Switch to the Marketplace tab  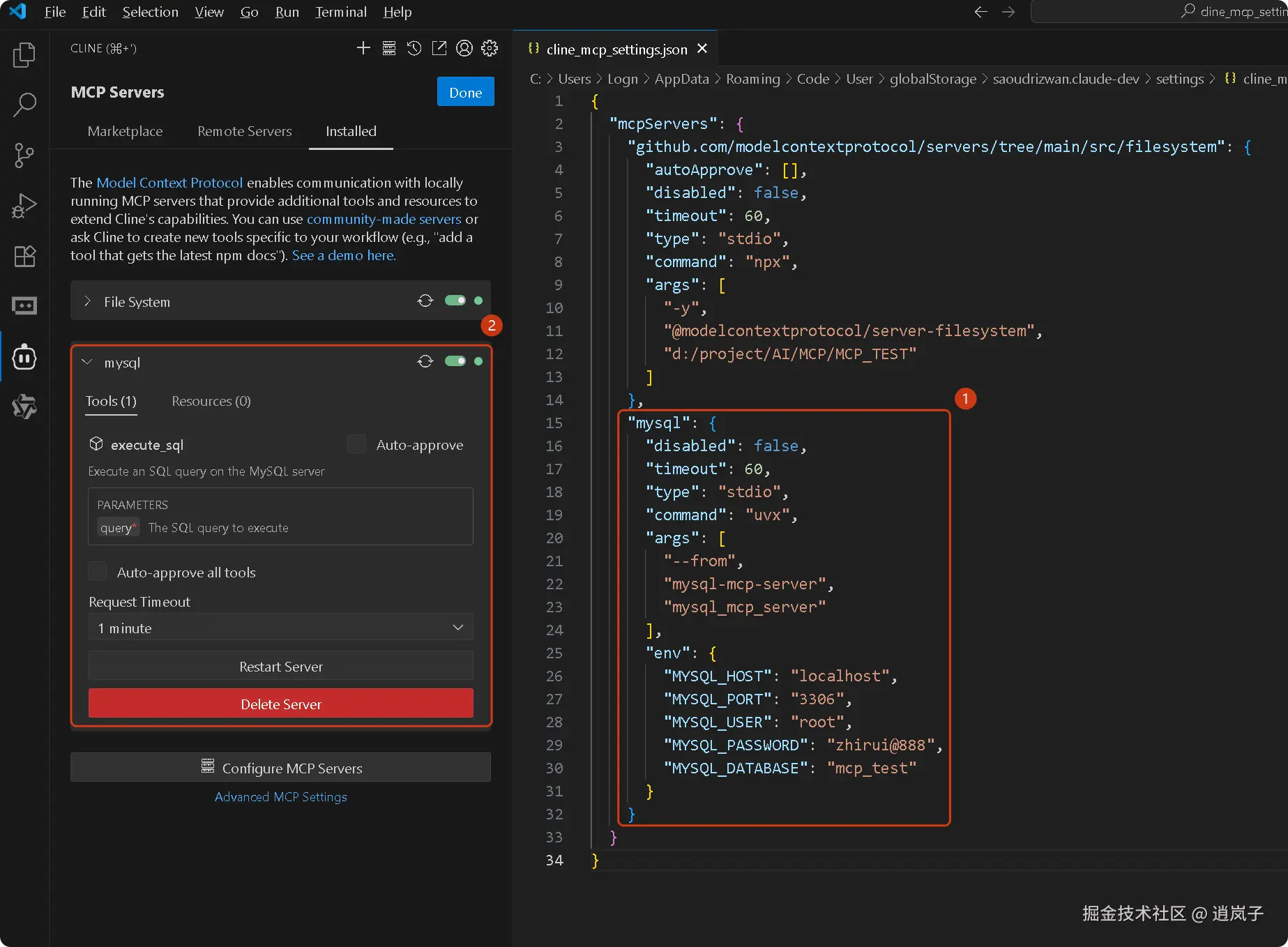pos(125,131)
